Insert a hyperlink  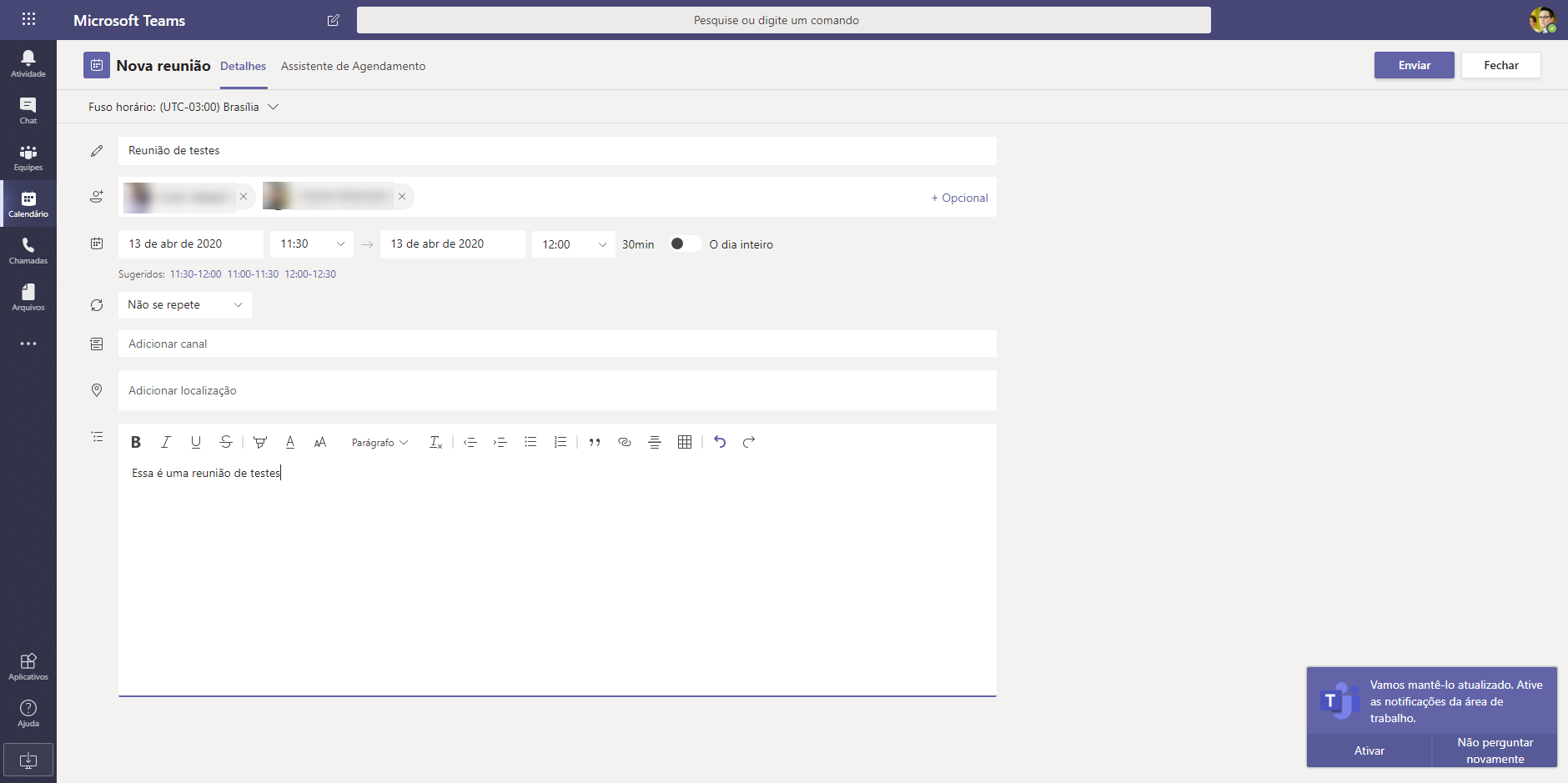point(625,442)
